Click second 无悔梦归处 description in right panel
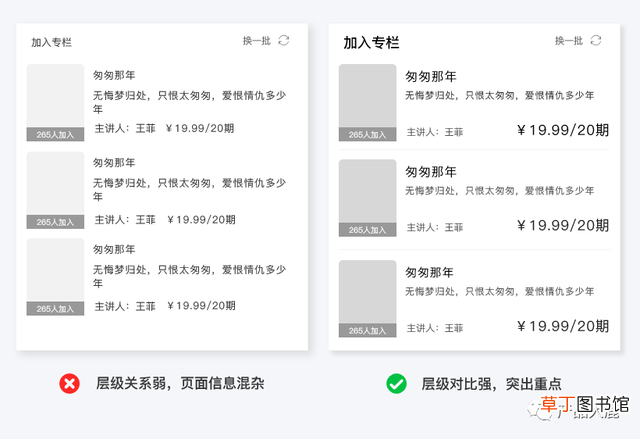 500,191
